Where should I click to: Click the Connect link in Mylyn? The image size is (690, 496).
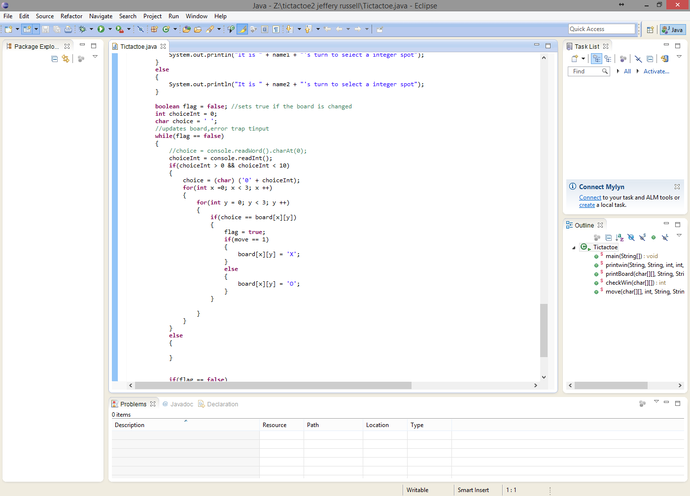tap(590, 198)
